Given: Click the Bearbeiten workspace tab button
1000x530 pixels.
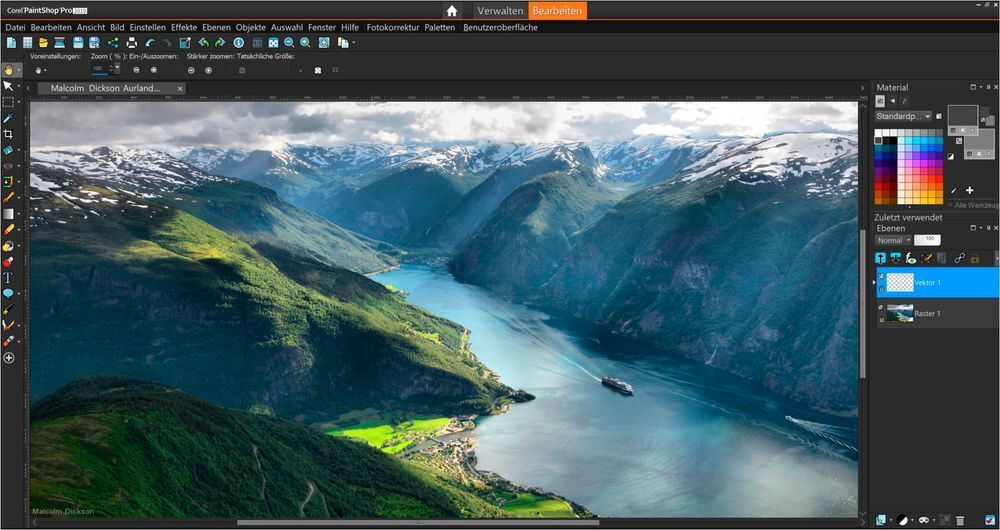Looking at the screenshot, I should click(557, 11).
